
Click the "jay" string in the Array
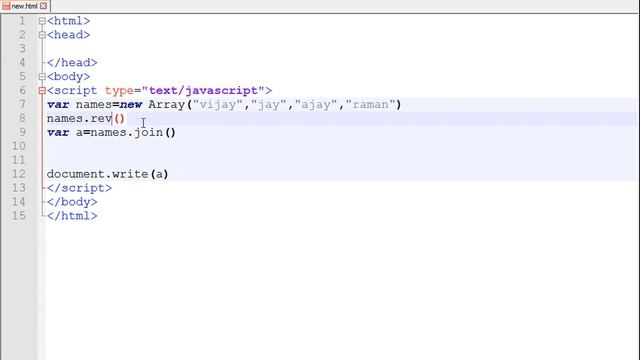(269, 104)
